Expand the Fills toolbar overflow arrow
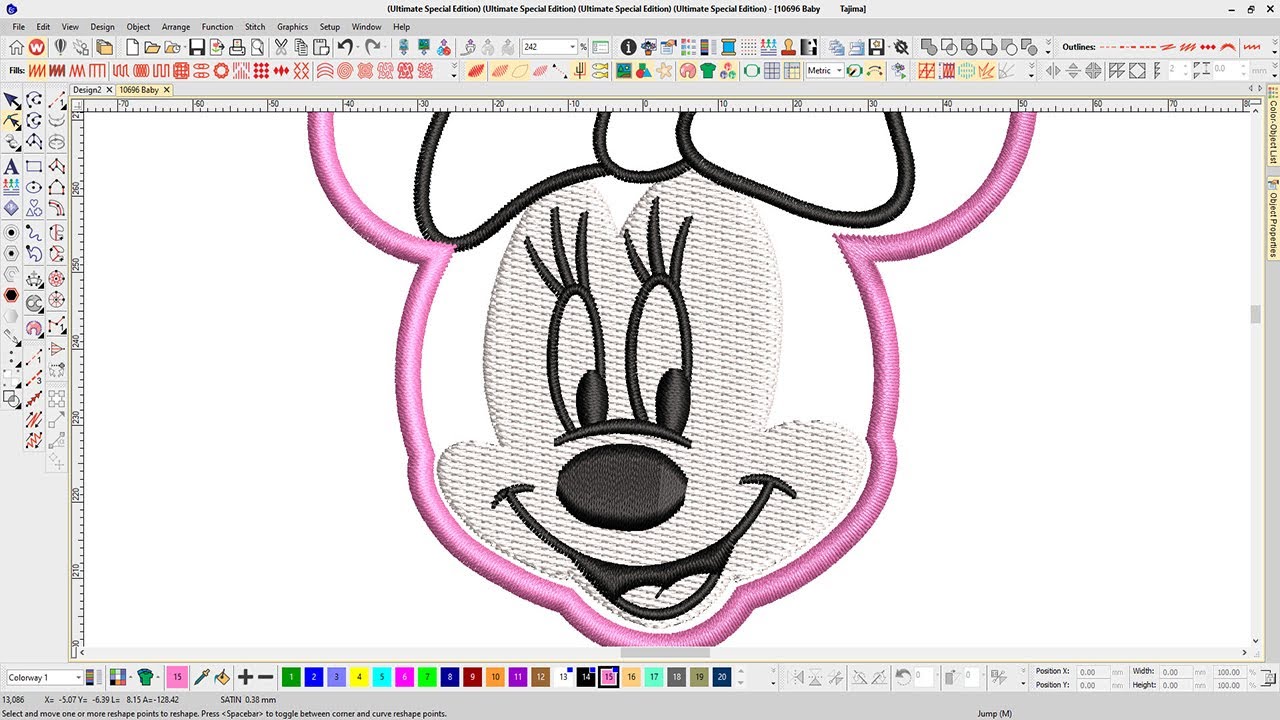 454,71
